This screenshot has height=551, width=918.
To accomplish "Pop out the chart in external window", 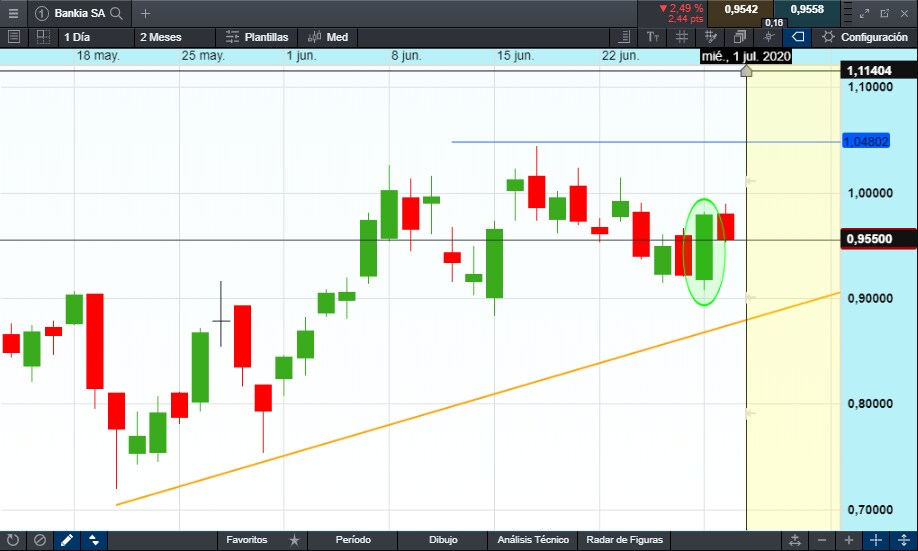I will pyautogui.click(x=885, y=13).
